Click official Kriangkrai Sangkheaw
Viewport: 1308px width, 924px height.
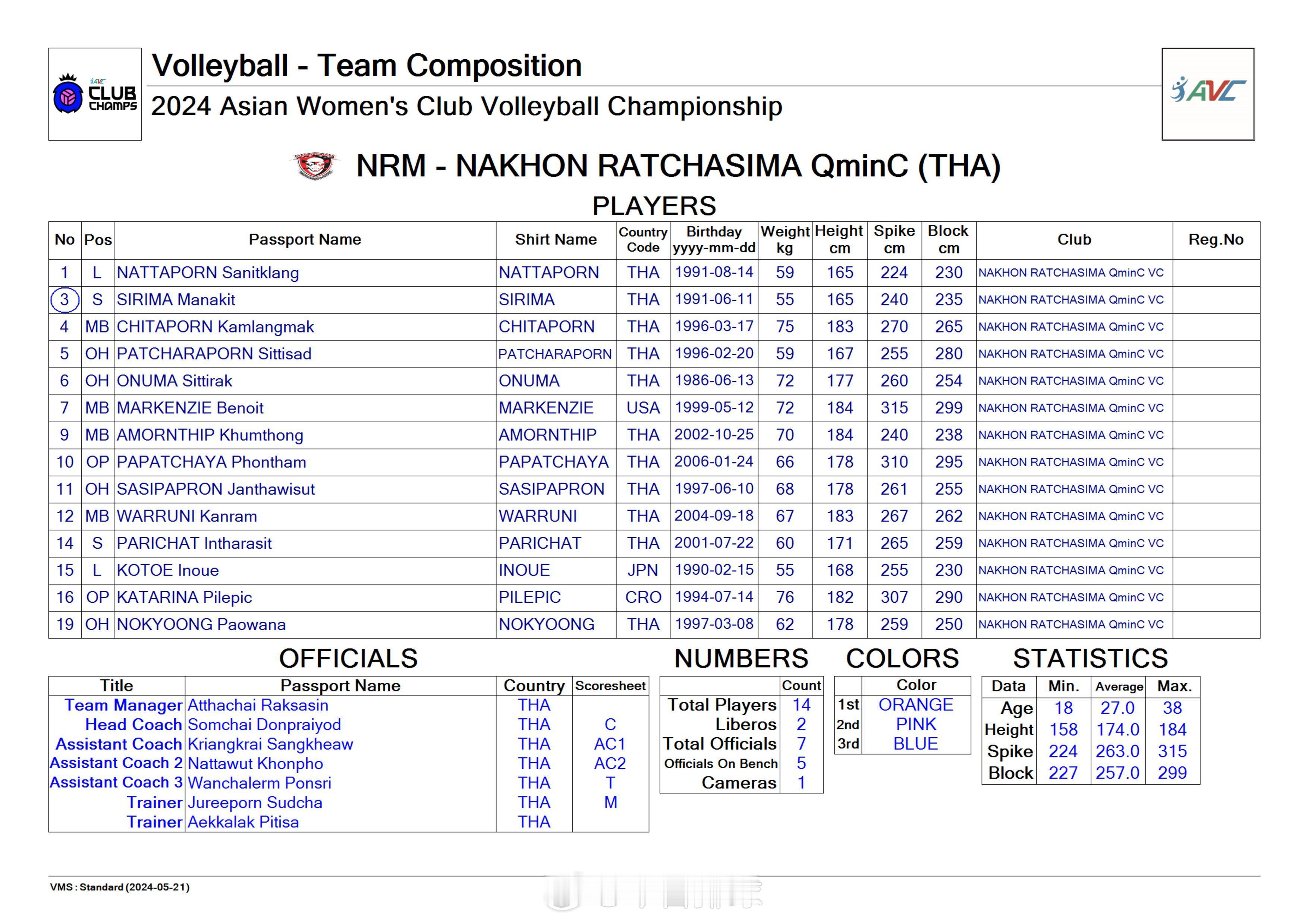pyautogui.click(x=271, y=744)
